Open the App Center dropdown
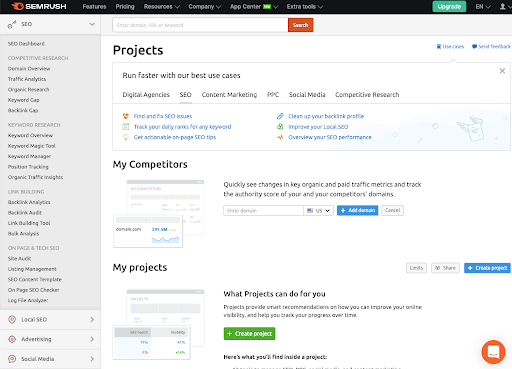This screenshot has height=369, width=512. click(254, 7)
